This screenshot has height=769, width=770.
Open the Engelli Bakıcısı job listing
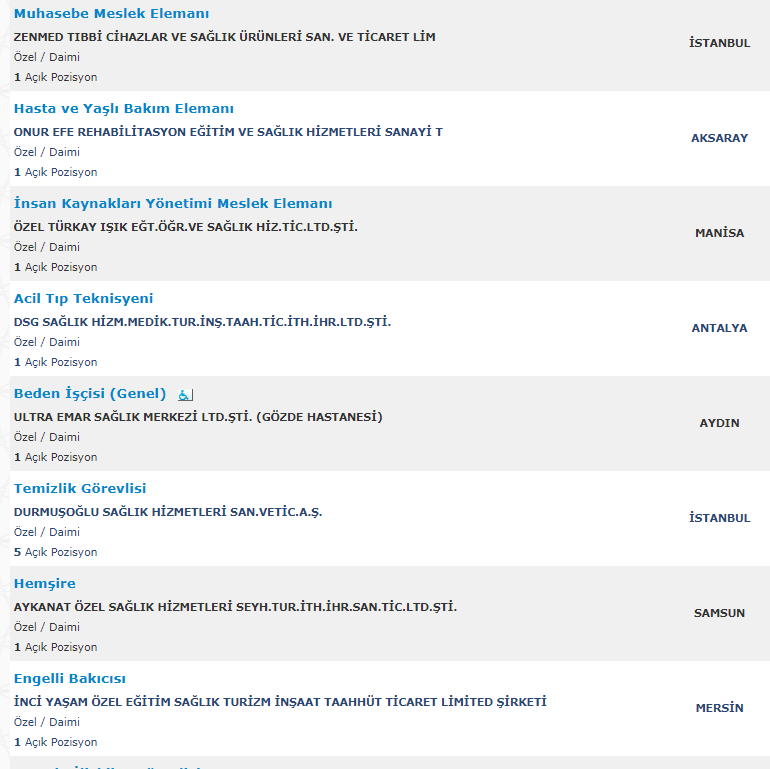(x=70, y=679)
